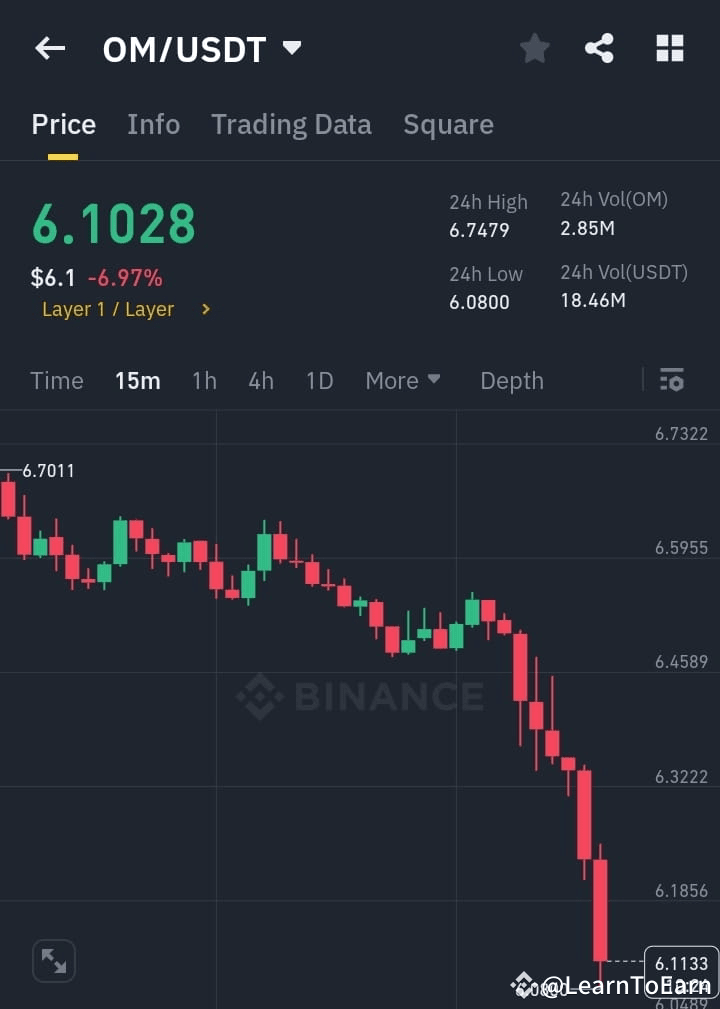Image resolution: width=720 pixels, height=1009 pixels.
Task: Expand the chart to fullscreen
Action: tap(53, 960)
